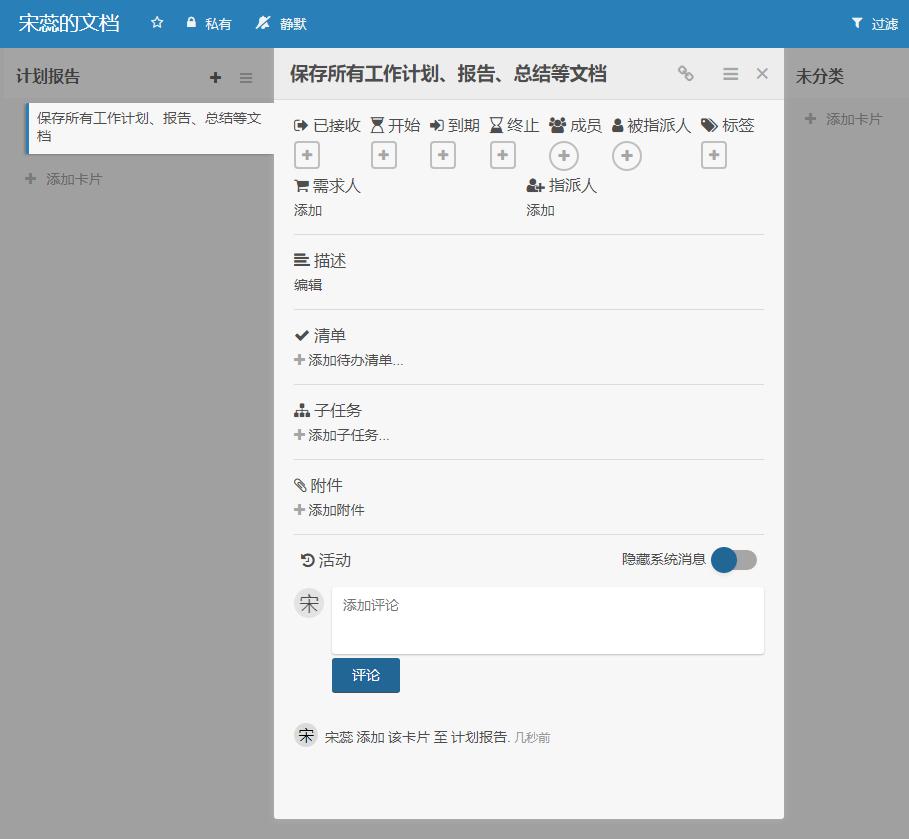Add a member to the card

pyautogui.click(x=564, y=156)
